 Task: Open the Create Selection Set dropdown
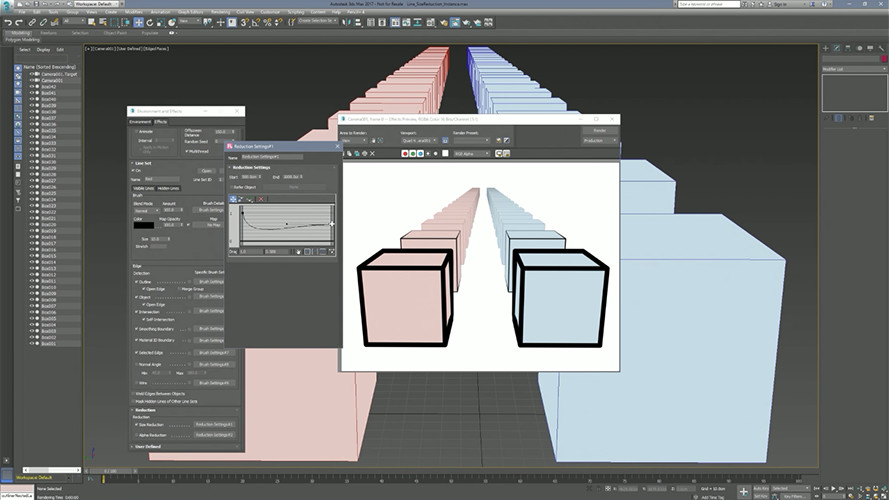point(318,21)
